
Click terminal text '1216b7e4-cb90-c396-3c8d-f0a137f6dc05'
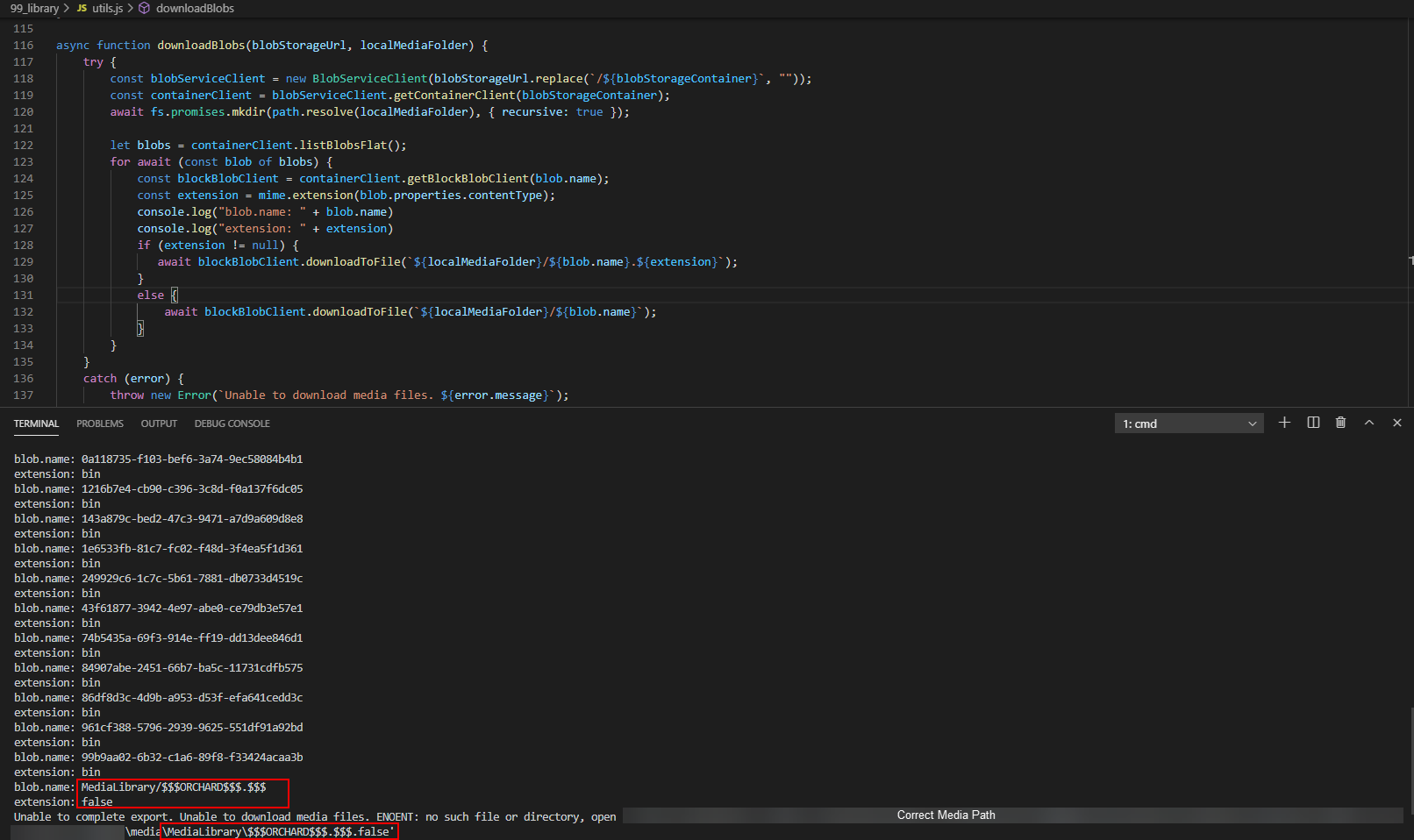point(192,489)
